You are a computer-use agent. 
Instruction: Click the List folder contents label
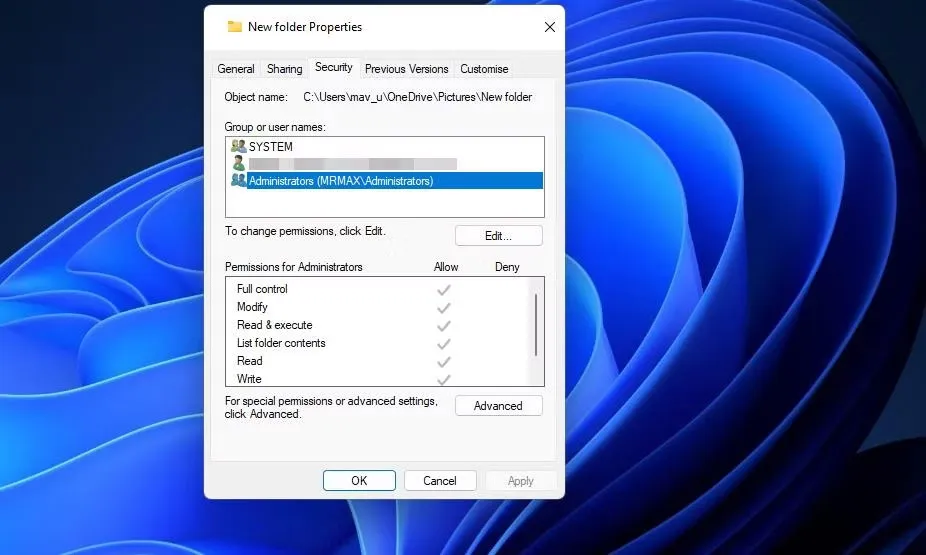click(x=281, y=343)
